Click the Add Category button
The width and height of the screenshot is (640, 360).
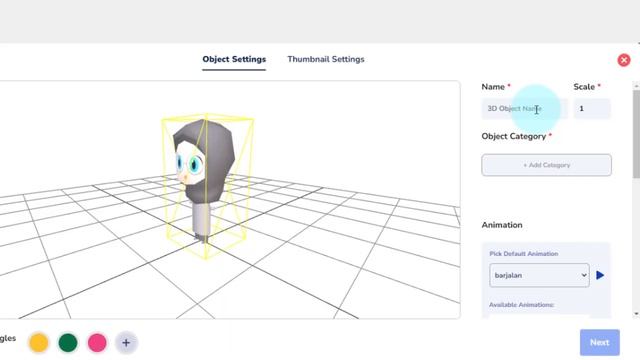pos(546,165)
